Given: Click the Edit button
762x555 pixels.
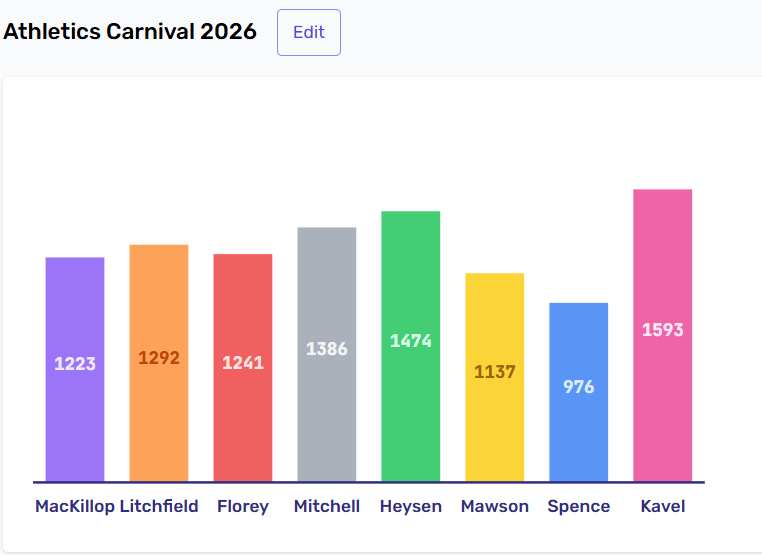Looking at the screenshot, I should click(x=308, y=32).
